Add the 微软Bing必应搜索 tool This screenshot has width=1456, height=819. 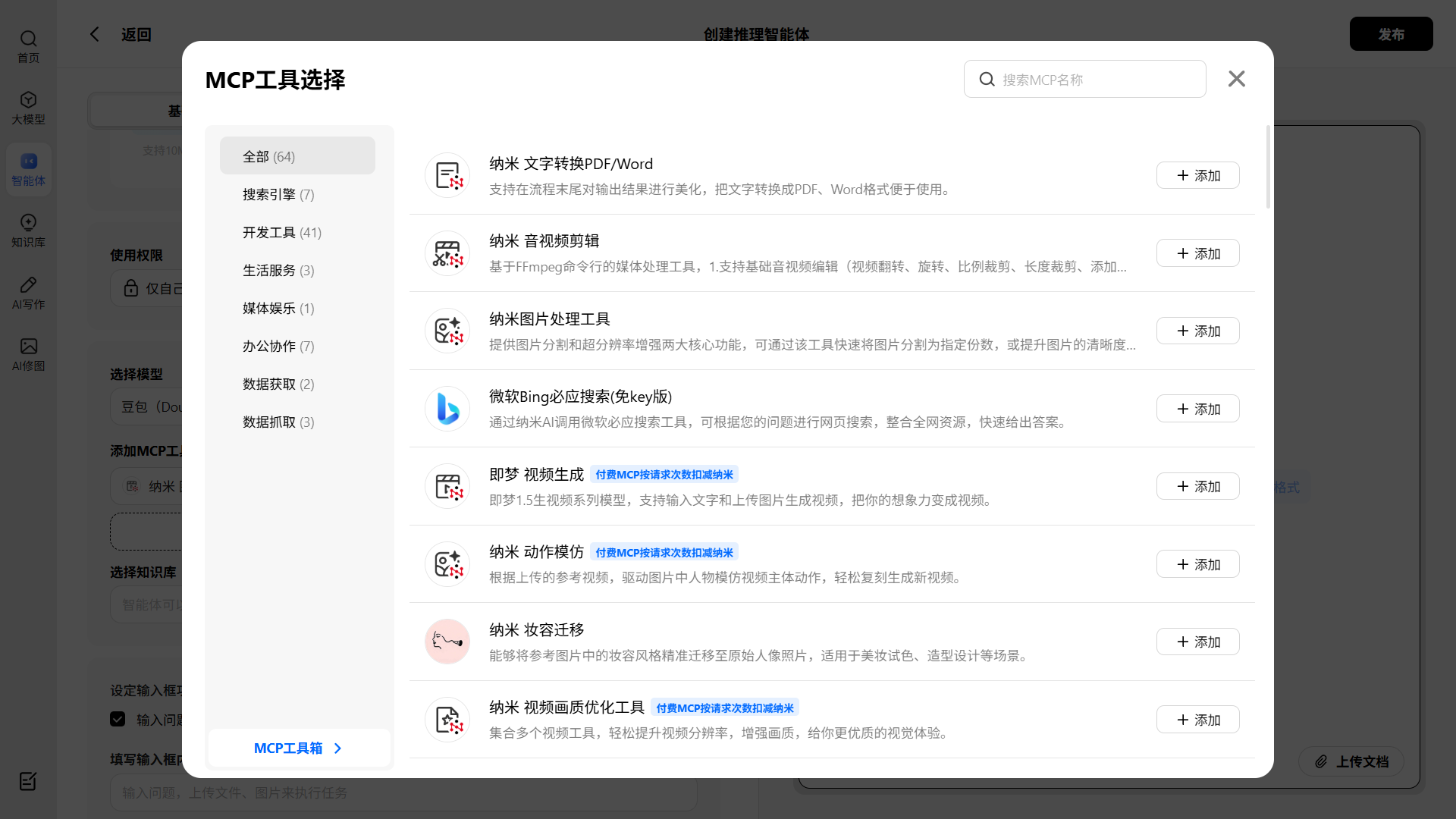[1197, 409]
